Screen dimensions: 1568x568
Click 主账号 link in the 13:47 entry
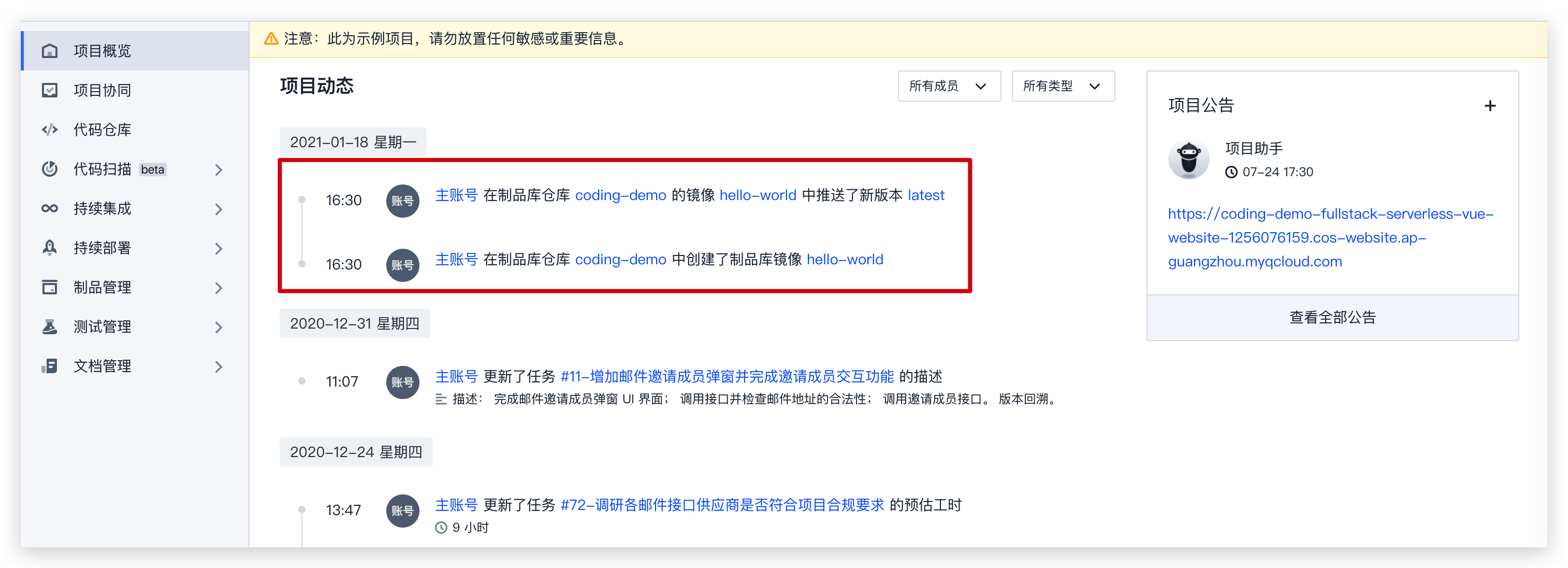point(456,505)
